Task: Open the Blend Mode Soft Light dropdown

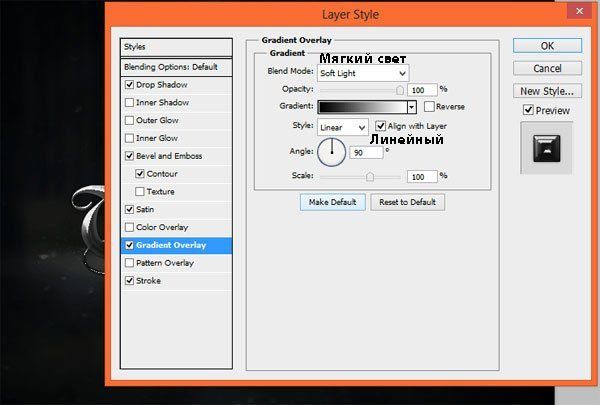Action: [363, 73]
